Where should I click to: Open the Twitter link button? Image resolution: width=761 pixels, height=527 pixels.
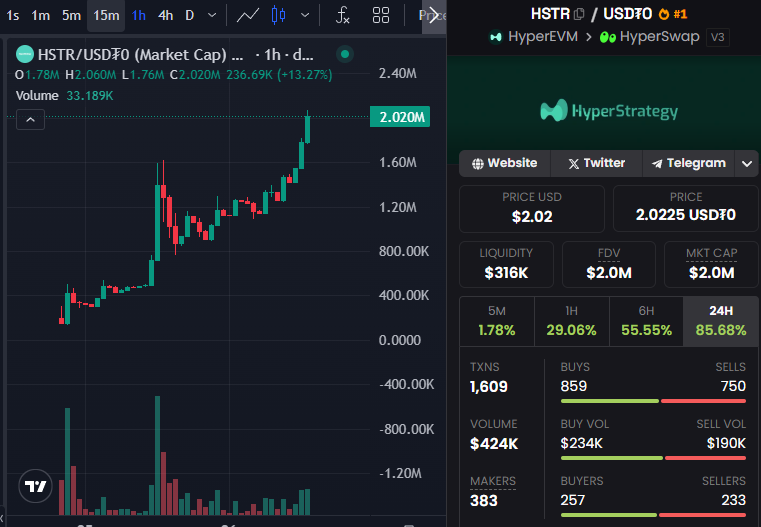click(596, 163)
